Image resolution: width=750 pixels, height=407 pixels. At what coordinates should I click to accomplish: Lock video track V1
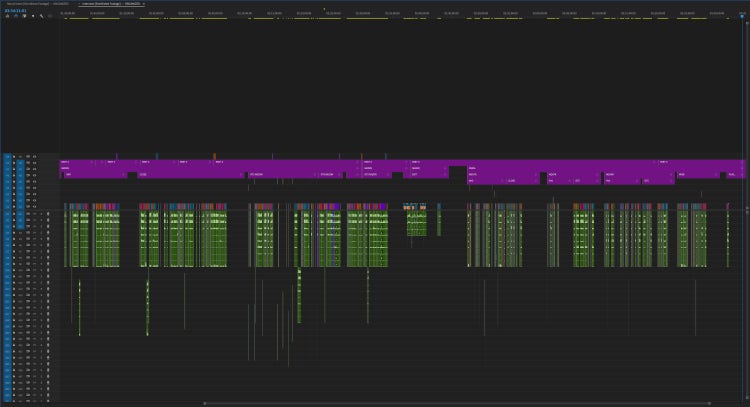pos(14,207)
